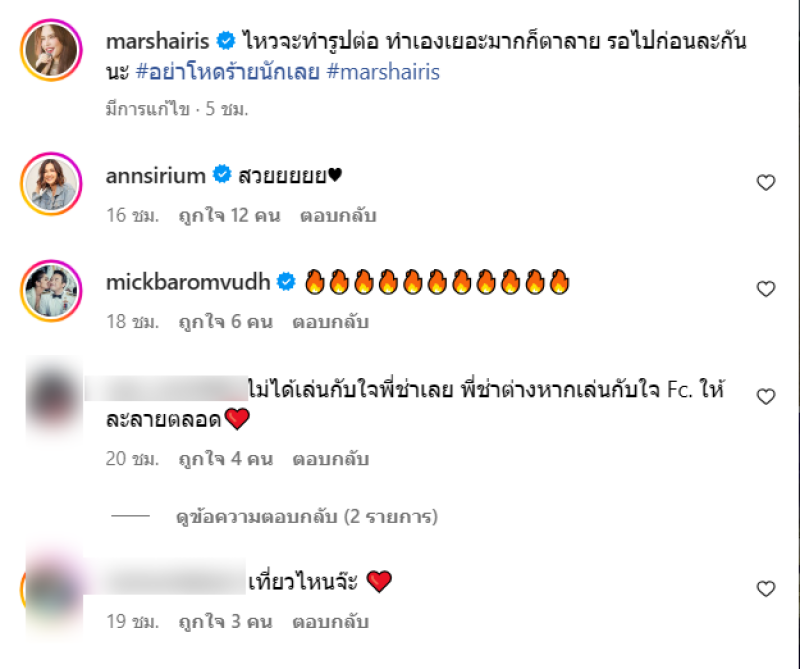Viewport: 800px width, 669px height.
Task: Go to marshairis username profile
Action: (157, 41)
